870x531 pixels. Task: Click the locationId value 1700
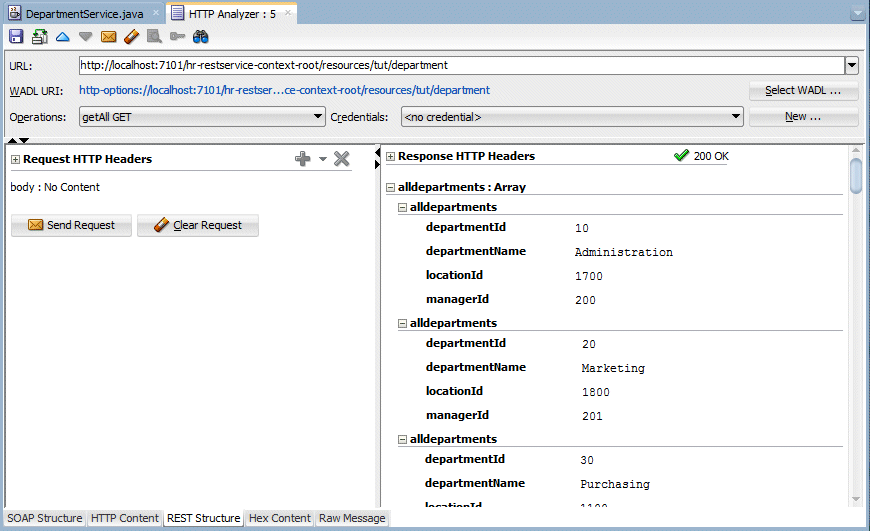(589, 276)
